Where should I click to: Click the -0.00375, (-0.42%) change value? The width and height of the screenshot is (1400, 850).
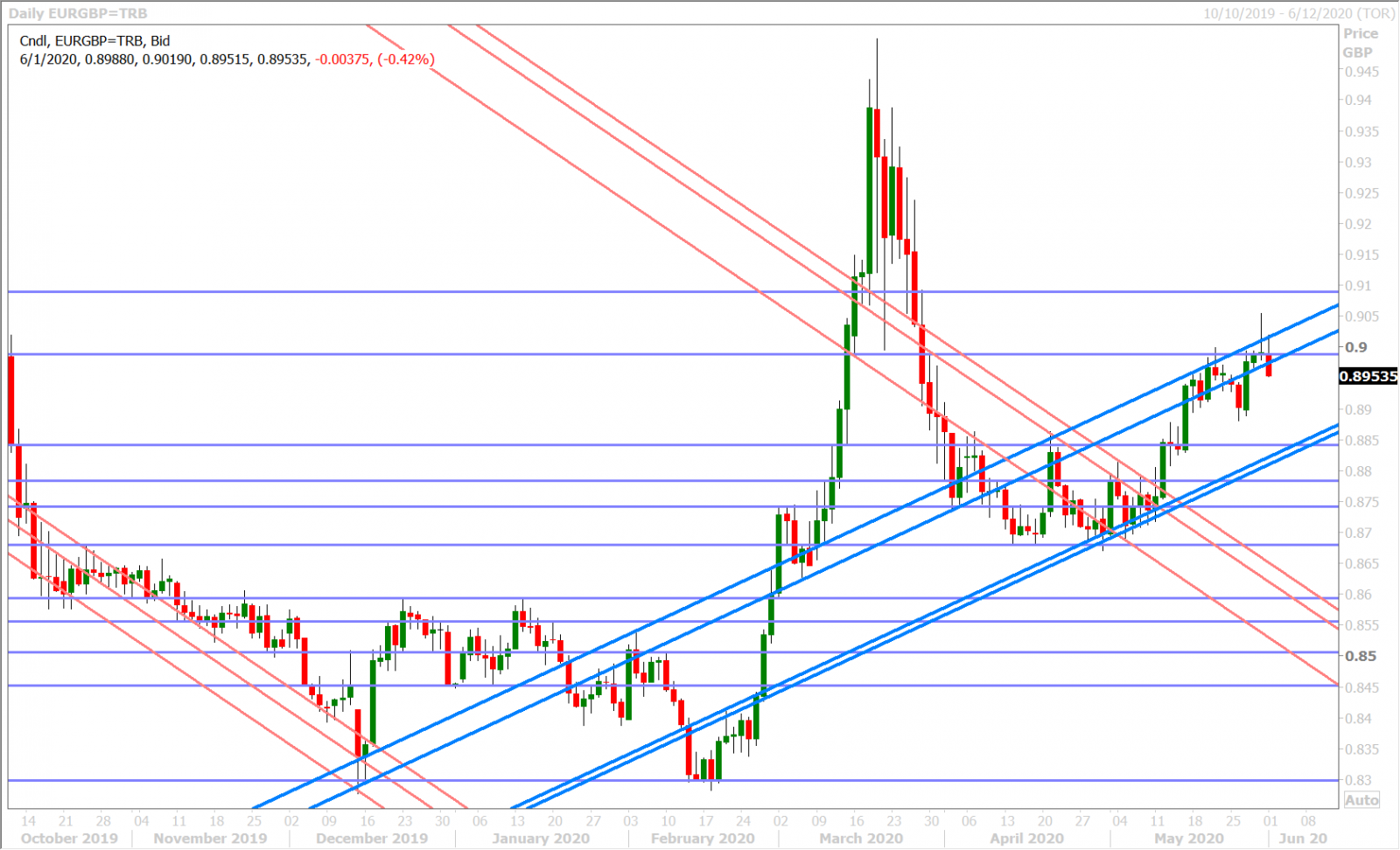374,59
